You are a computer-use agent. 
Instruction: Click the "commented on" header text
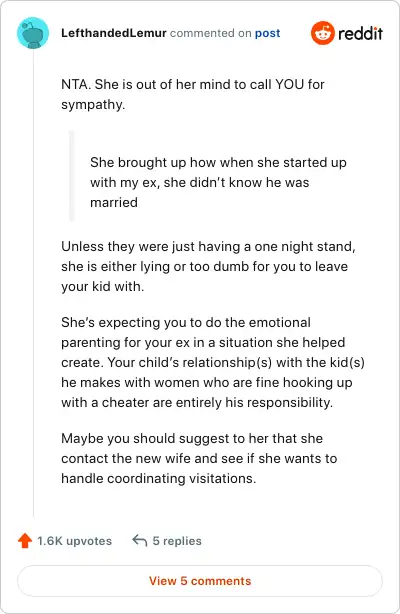[210, 33]
